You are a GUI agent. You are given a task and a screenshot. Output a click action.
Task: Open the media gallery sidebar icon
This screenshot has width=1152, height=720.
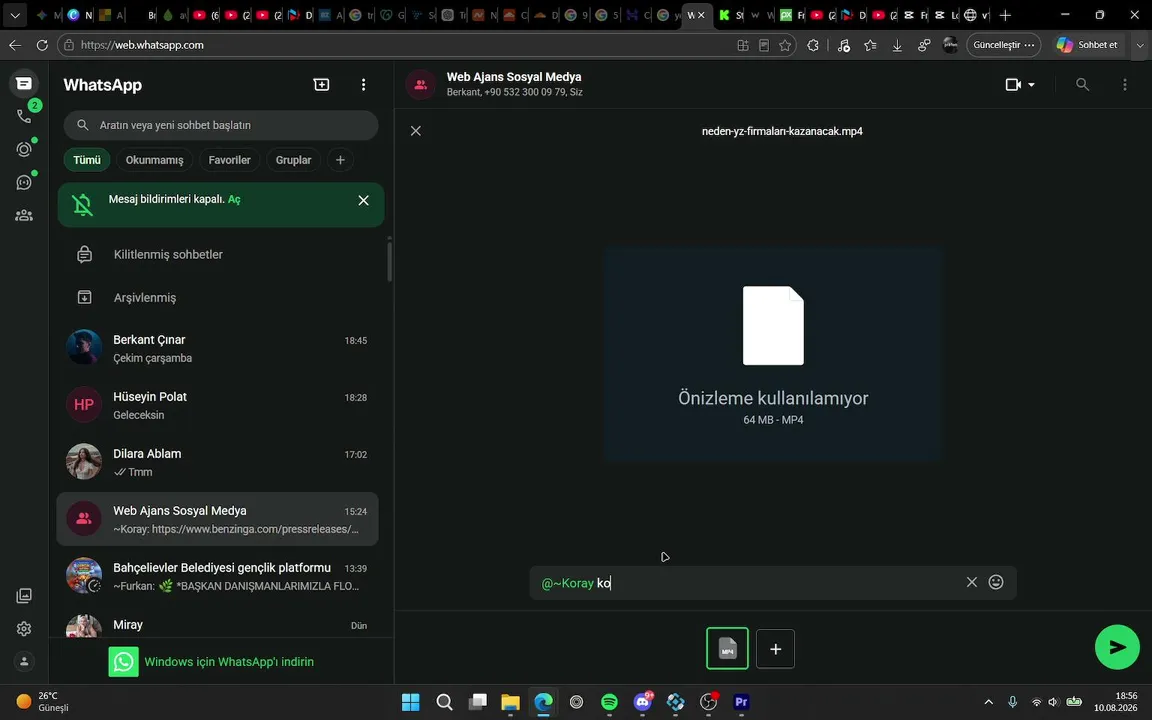point(24,596)
